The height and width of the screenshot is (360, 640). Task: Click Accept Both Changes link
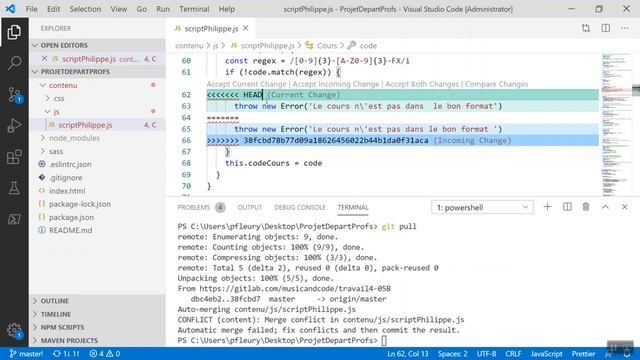tap(422, 84)
